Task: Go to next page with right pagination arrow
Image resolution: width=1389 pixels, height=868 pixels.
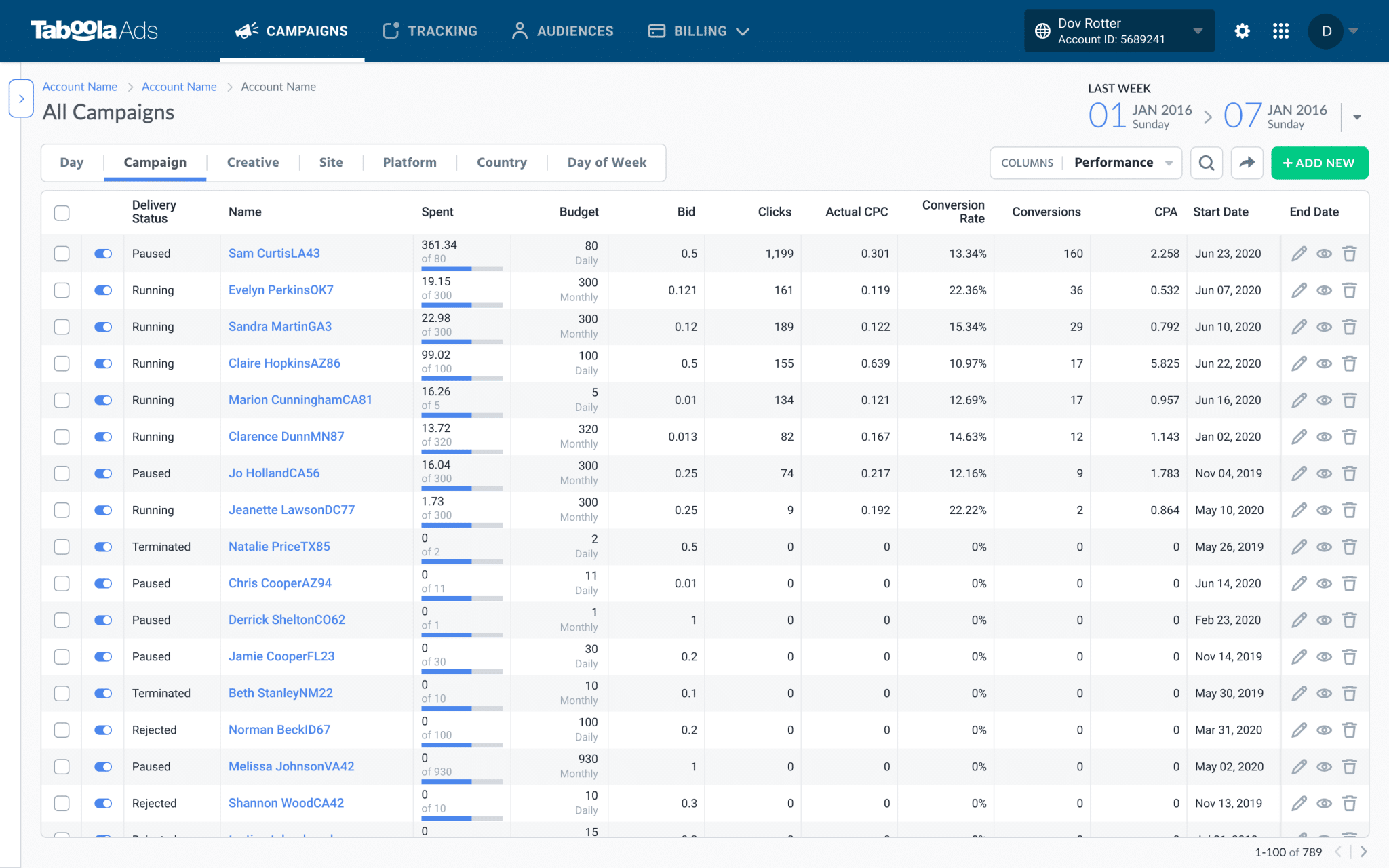Action: point(1365,852)
